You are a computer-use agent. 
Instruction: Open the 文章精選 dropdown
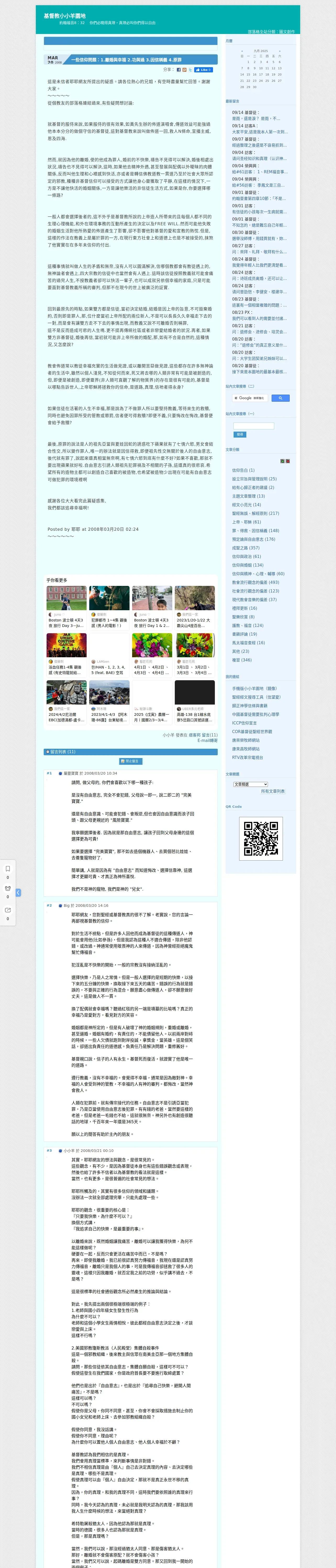click(251, 784)
